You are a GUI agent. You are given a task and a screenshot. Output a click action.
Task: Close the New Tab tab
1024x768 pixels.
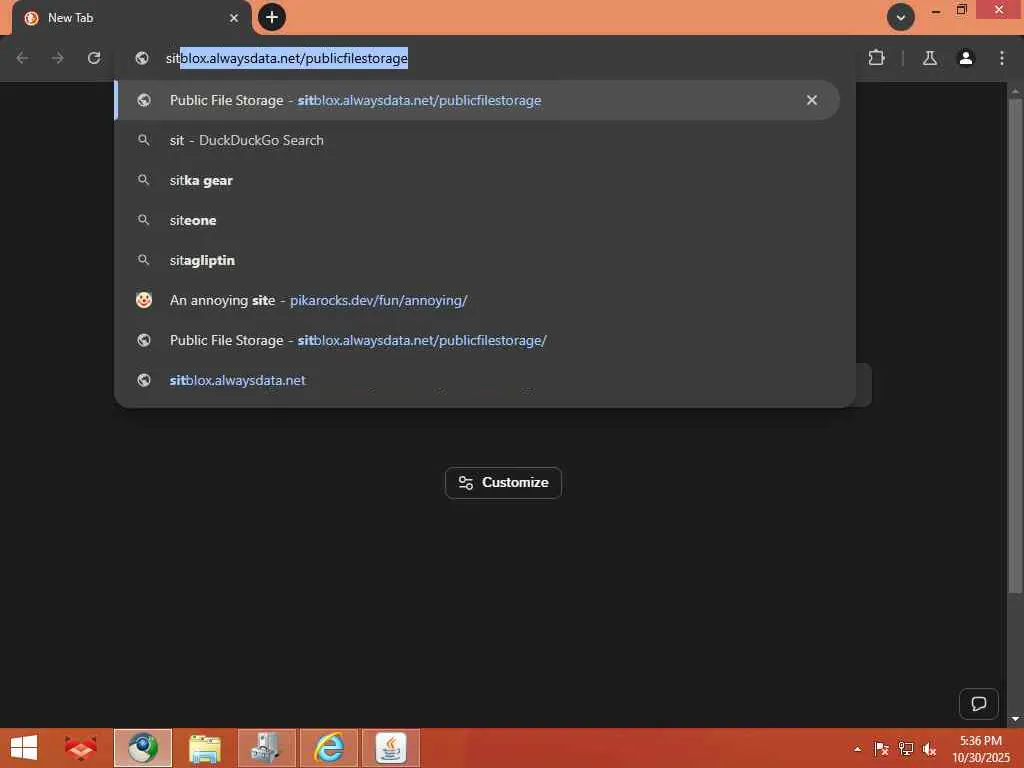pyautogui.click(x=234, y=18)
